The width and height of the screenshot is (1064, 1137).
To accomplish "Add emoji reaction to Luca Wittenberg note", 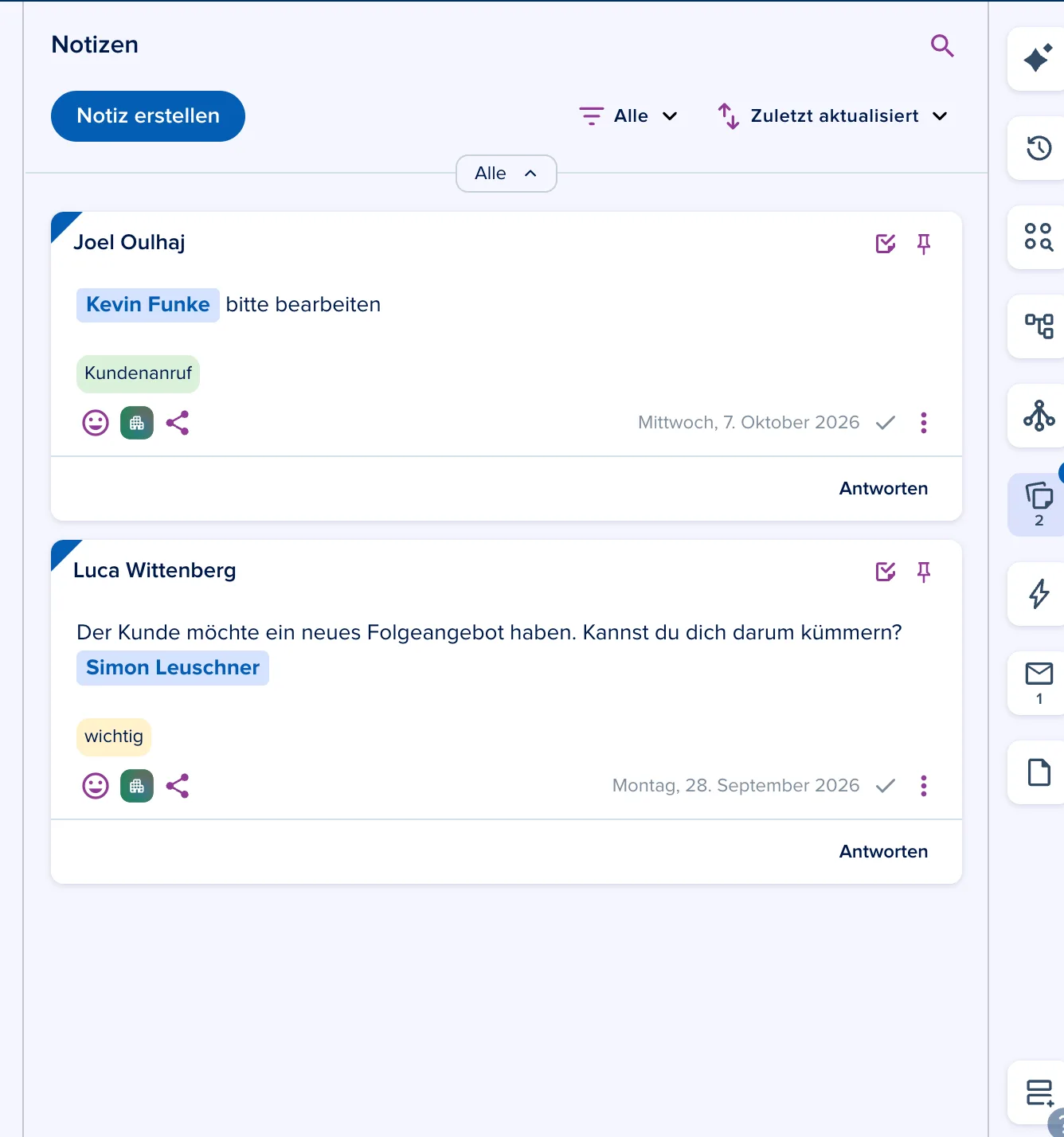I will click(96, 786).
